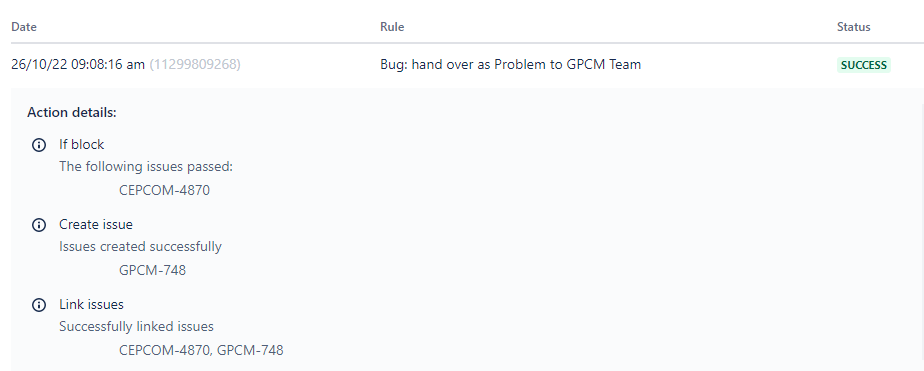Click the Action details heading

pyautogui.click(x=72, y=112)
